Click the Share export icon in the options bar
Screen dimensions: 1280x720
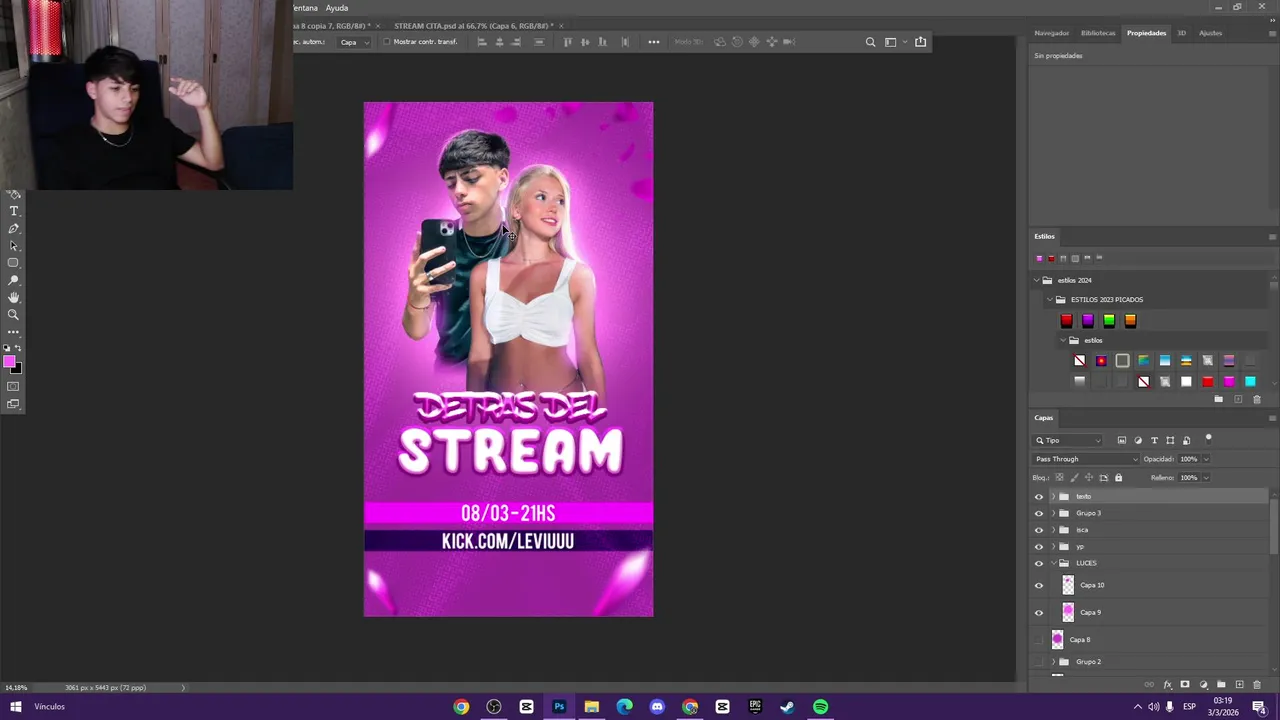click(920, 42)
